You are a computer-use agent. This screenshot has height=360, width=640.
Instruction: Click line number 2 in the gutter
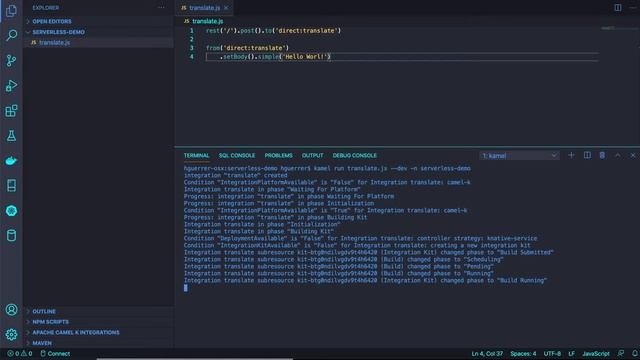click(191, 39)
